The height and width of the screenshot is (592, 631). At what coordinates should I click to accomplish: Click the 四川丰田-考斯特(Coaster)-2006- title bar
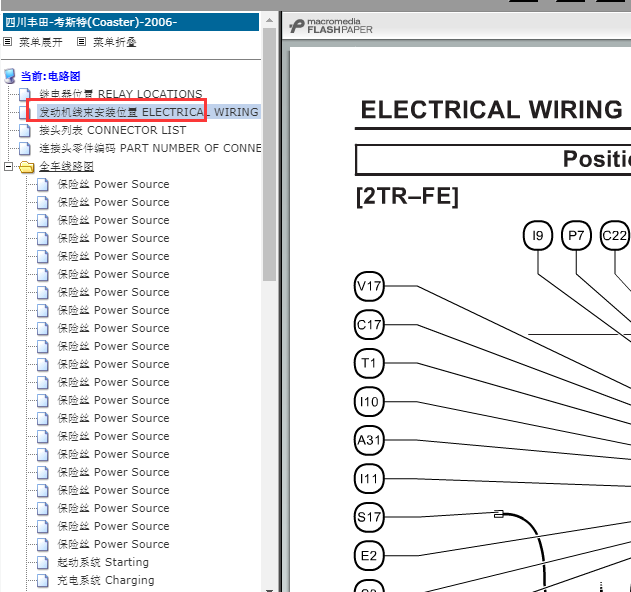131,22
